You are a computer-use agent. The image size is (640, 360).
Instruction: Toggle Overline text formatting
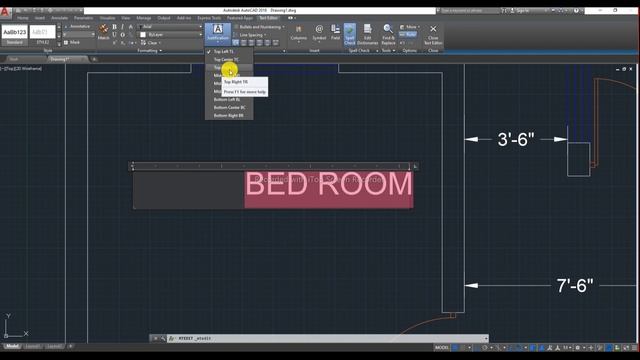[122, 35]
